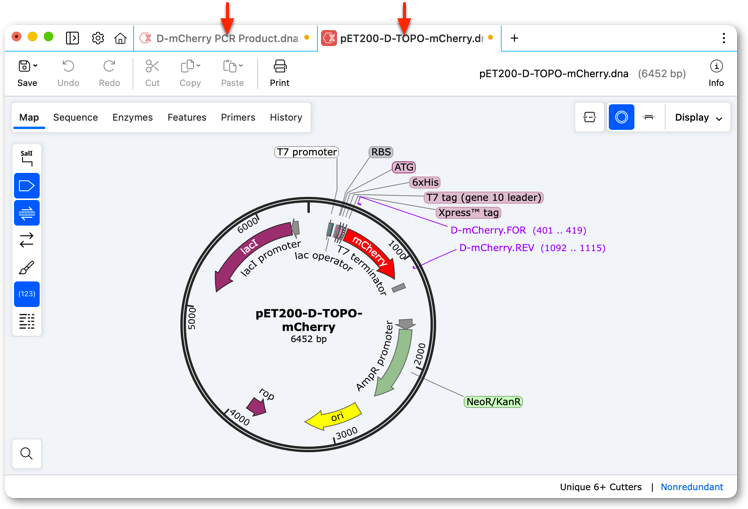The height and width of the screenshot is (509, 748).
Task: Toggle show features arrow button
Action: (x=27, y=186)
